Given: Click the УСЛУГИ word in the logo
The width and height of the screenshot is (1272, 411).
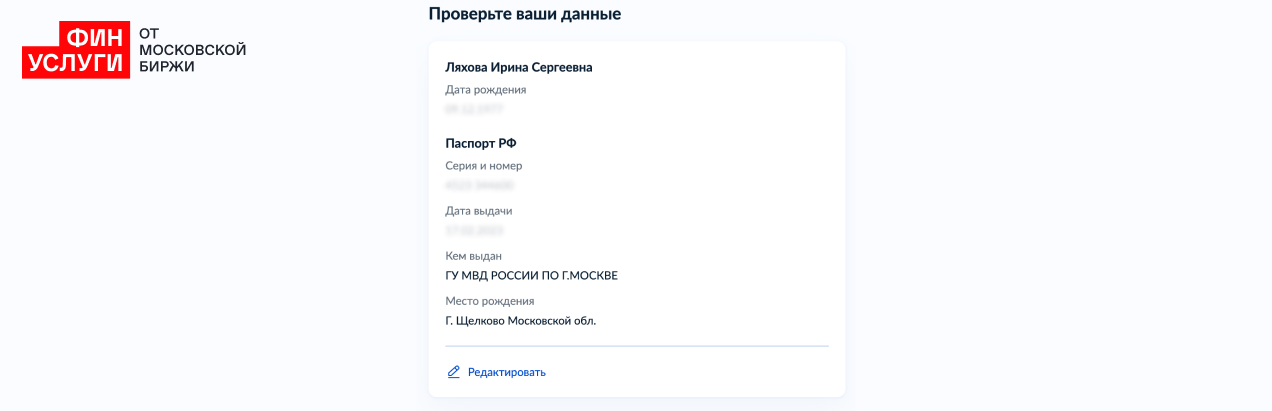Looking at the screenshot, I should pyautogui.click(x=76, y=63).
